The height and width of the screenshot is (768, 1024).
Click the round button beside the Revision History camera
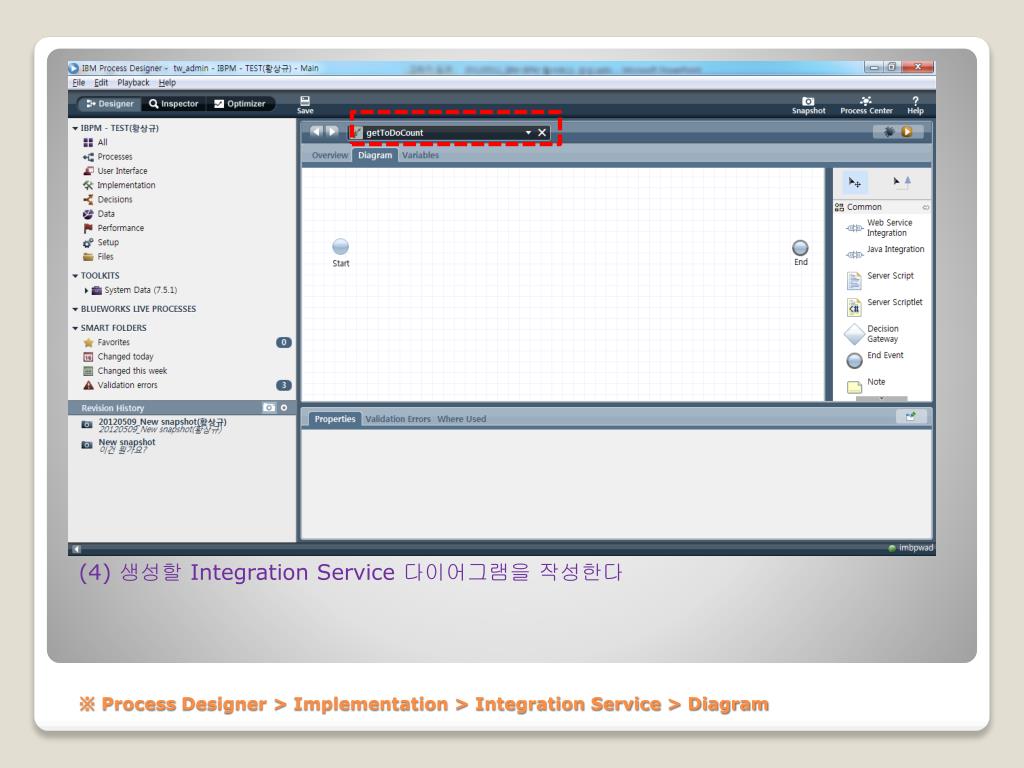coord(284,408)
